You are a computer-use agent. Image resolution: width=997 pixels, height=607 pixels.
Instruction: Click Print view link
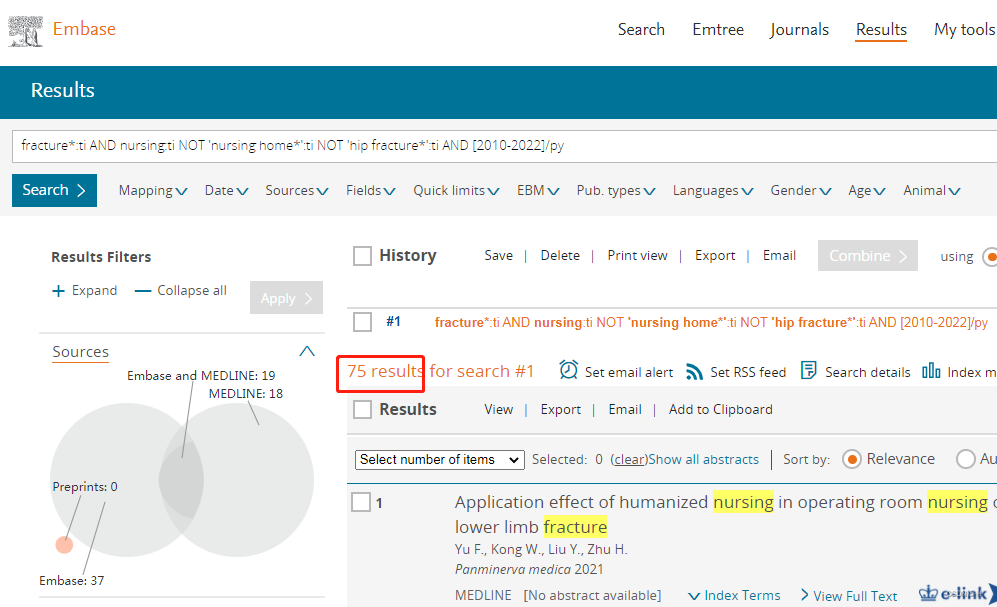click(637, 256)
